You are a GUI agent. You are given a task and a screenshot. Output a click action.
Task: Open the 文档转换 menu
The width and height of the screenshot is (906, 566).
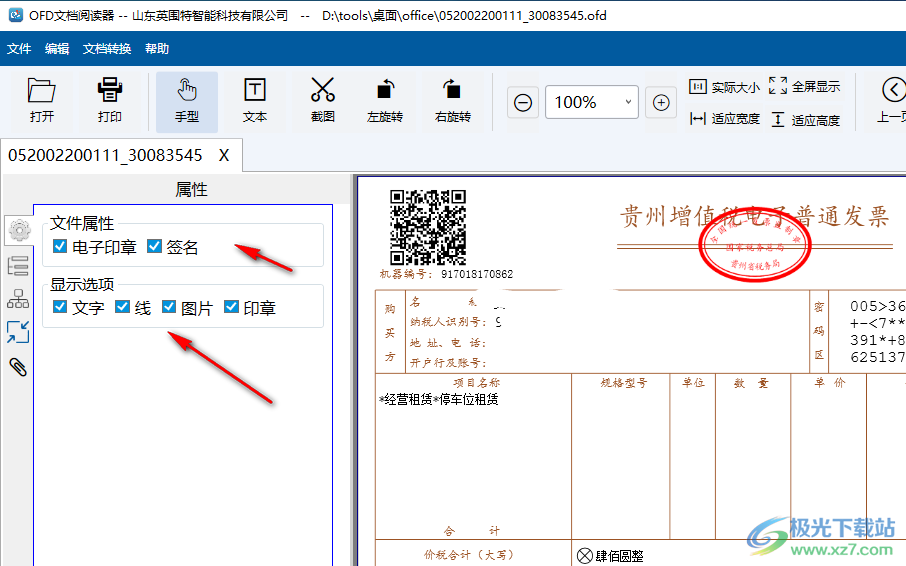point(107,49)
